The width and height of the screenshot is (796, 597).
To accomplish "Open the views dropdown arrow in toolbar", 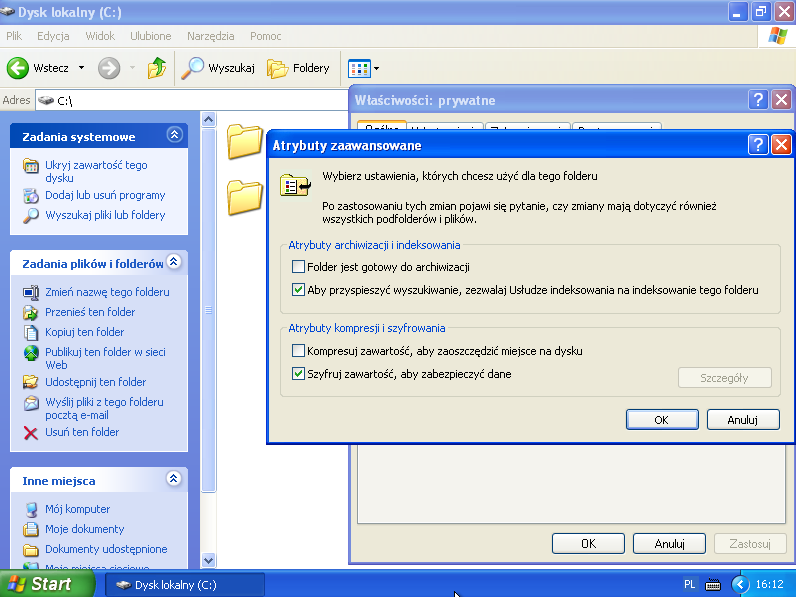I will 376,69.
